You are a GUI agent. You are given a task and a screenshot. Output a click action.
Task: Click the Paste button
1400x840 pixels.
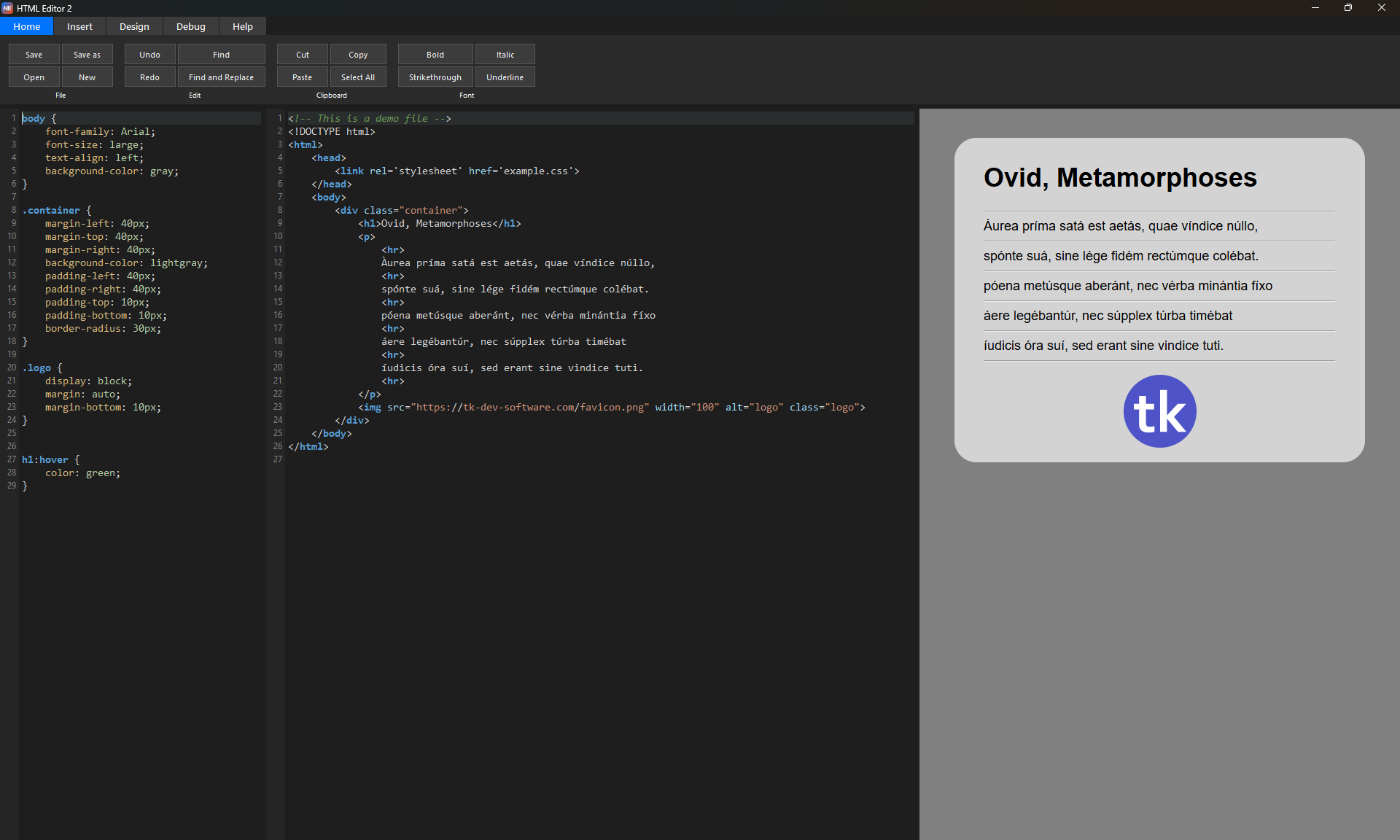(301, 77)
